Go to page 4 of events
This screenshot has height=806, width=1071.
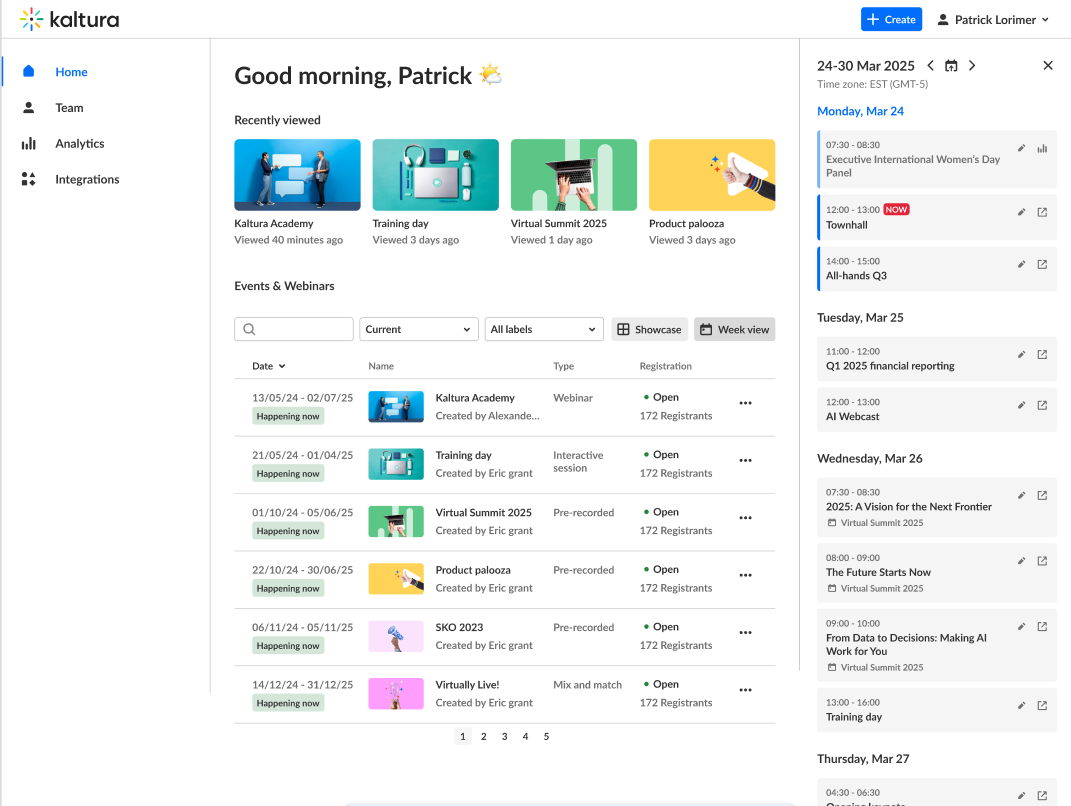(525, 736)
